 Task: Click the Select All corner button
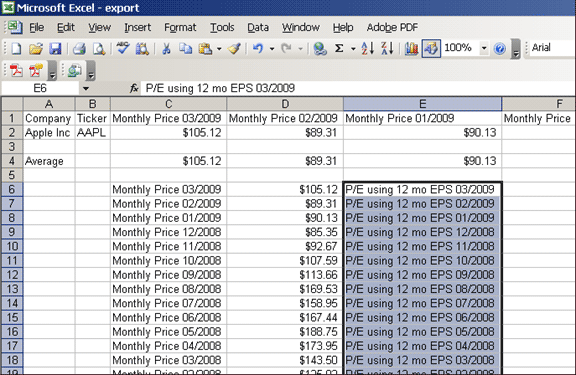click(x=12, y=104)
